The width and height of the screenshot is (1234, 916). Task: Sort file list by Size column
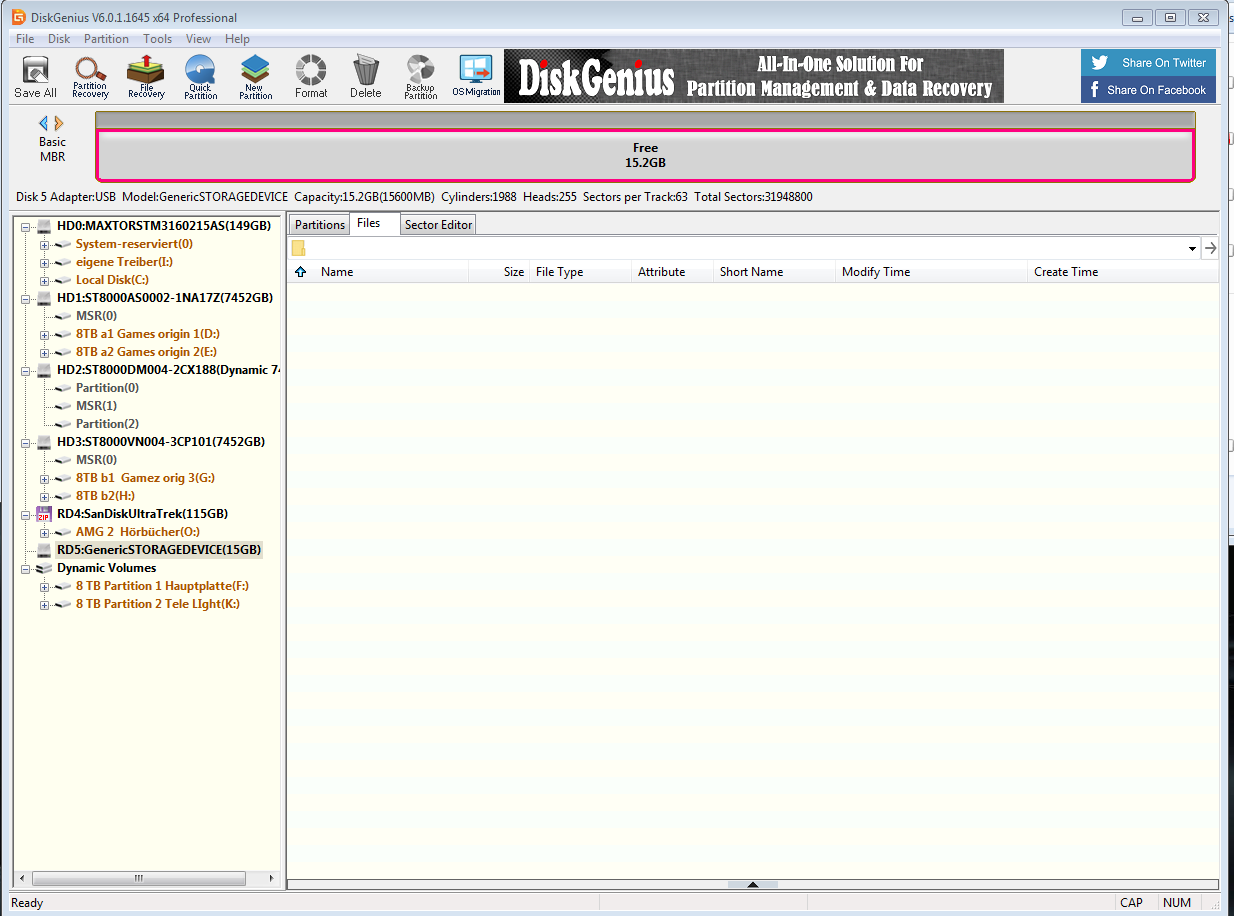coord(499,272)
